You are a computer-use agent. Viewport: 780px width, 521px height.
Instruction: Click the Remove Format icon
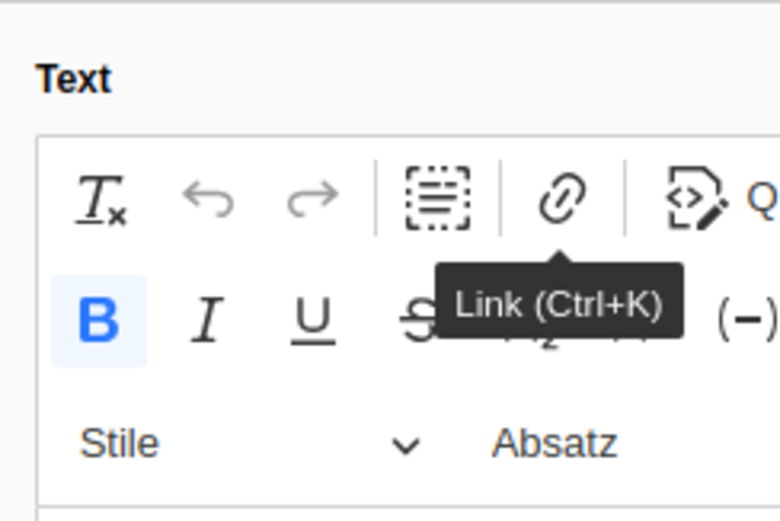pyautogui.click(x=101, y=199)
